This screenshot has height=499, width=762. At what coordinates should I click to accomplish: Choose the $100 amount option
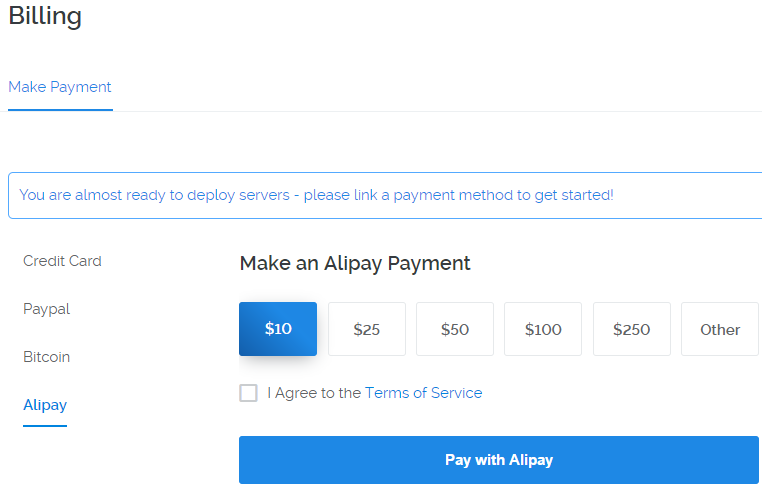pyautogui.click(x=543, y=329)
